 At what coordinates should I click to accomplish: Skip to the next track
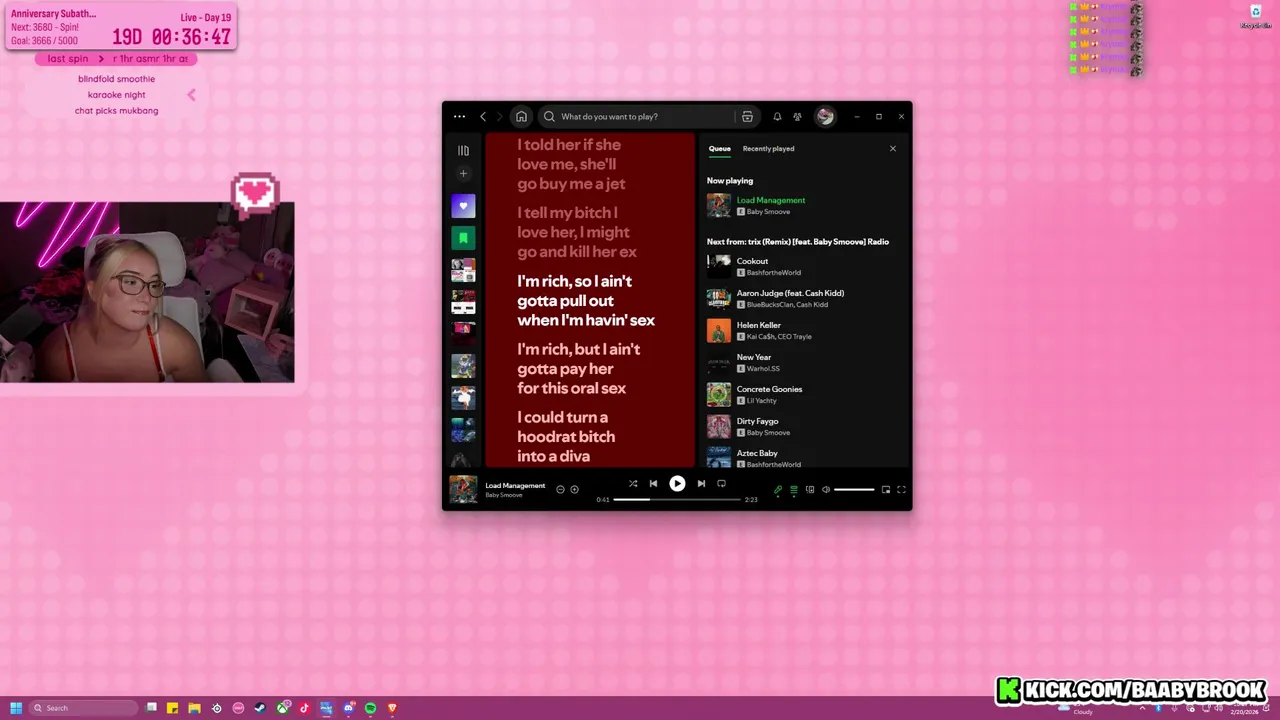point(701,483)
